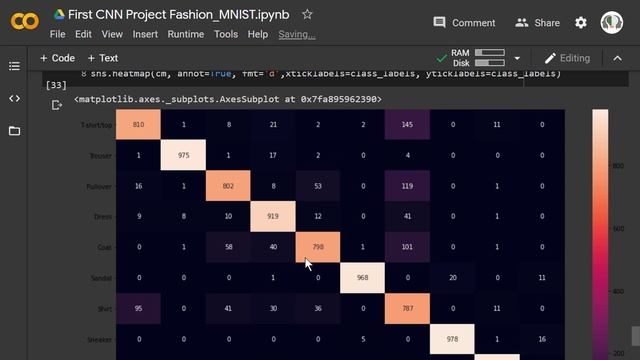
Task: Click heatmap cell with value 975
Action: (183, 155)
